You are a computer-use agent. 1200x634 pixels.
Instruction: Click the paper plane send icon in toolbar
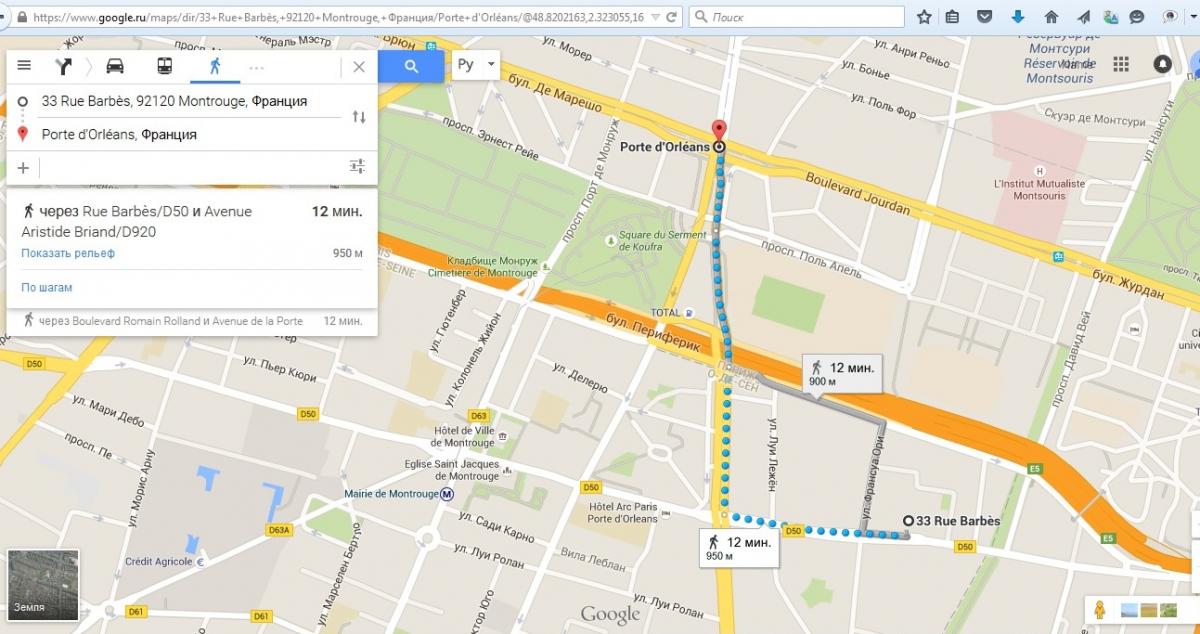tap(1084, 17)
